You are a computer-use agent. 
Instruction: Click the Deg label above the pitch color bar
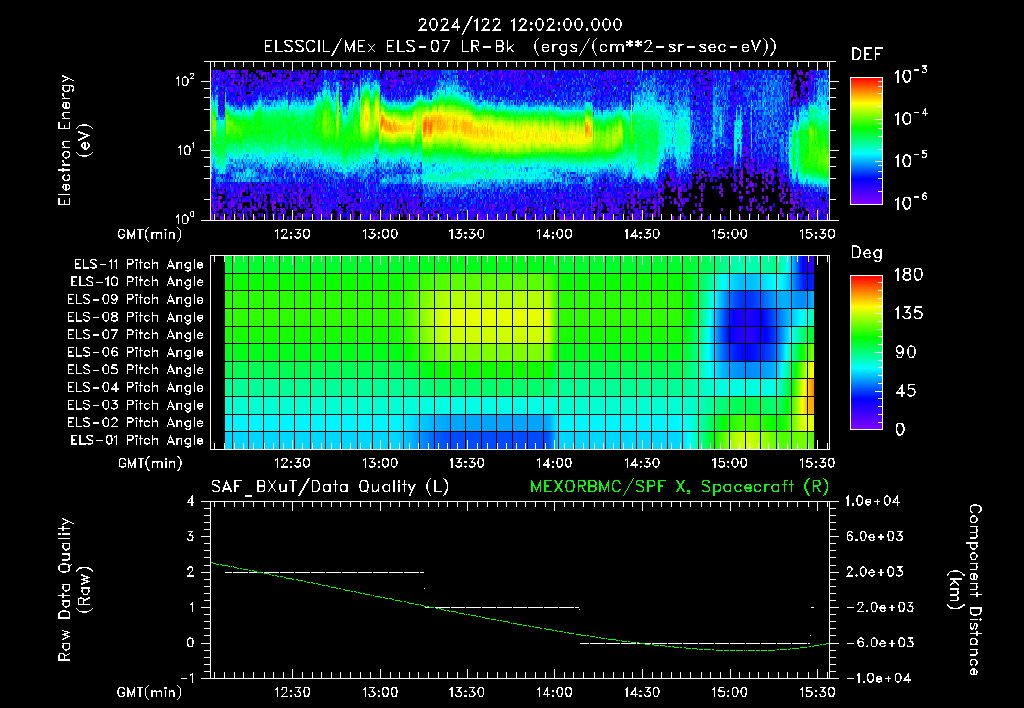866,253
